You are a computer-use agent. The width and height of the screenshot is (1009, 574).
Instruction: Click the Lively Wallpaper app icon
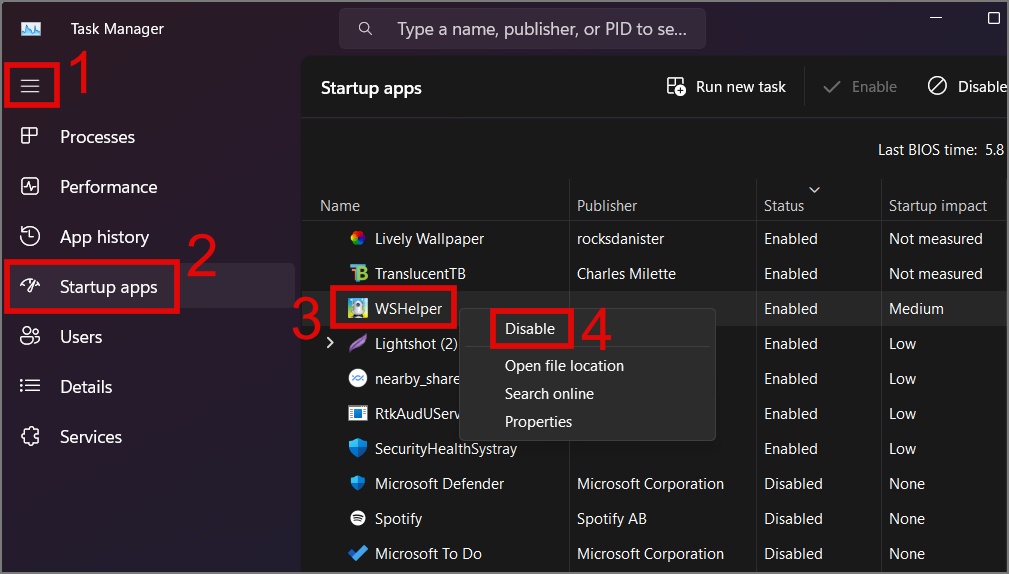click(x=358, y=238)
